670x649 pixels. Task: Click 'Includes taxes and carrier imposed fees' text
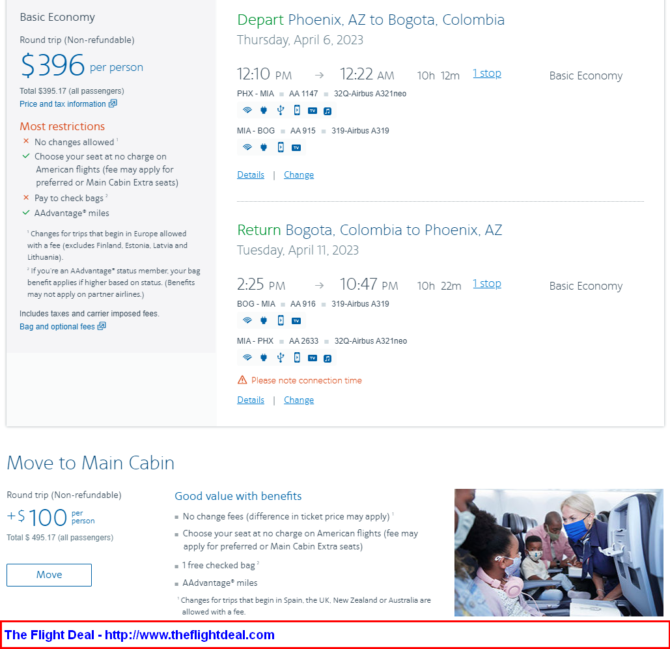click(89, 314)
